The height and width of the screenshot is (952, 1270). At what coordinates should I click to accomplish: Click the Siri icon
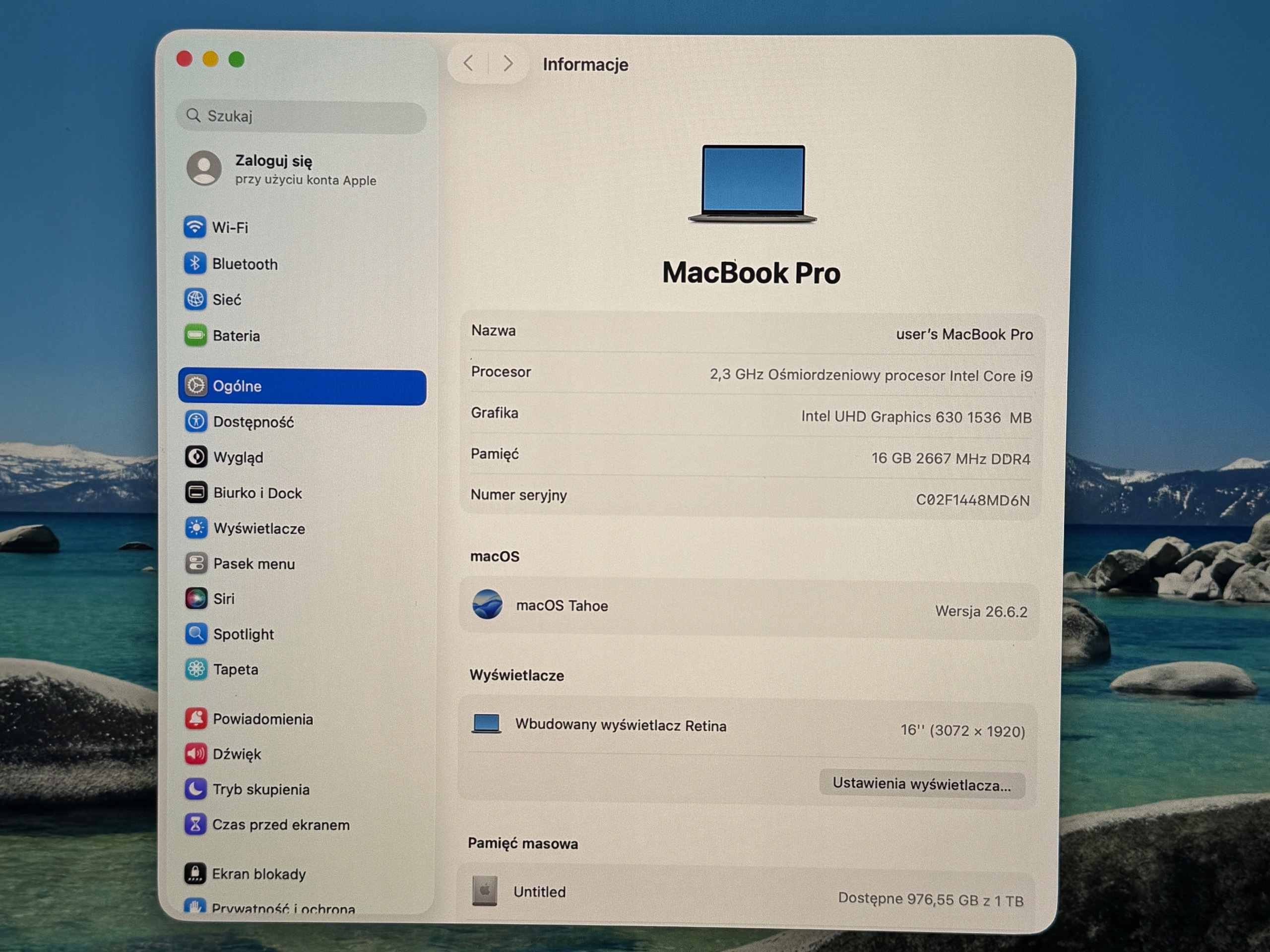[x=196, y=598]
